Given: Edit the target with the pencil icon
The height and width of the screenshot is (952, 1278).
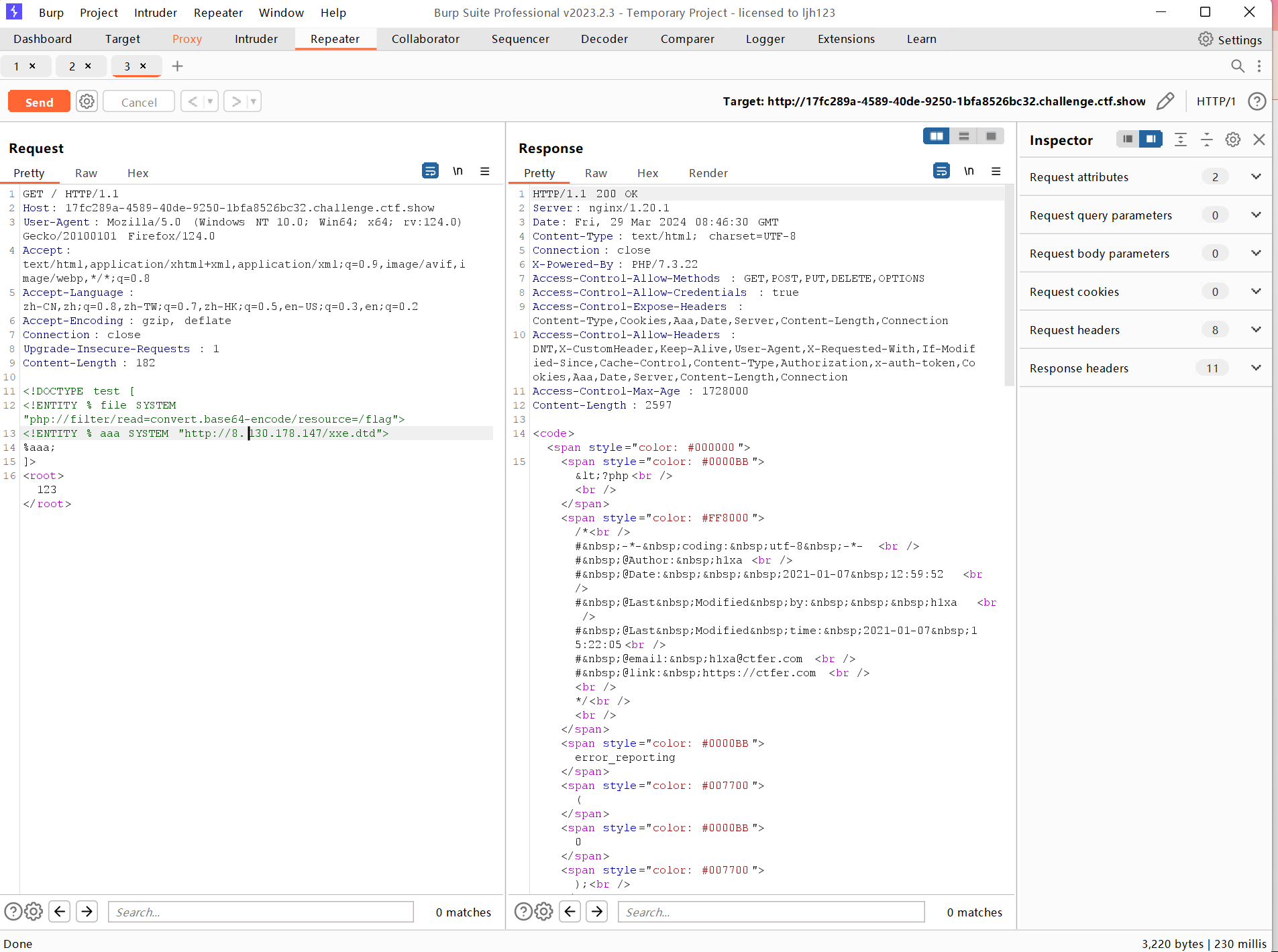Looking at the screenshot, I should coord(1166,101).
